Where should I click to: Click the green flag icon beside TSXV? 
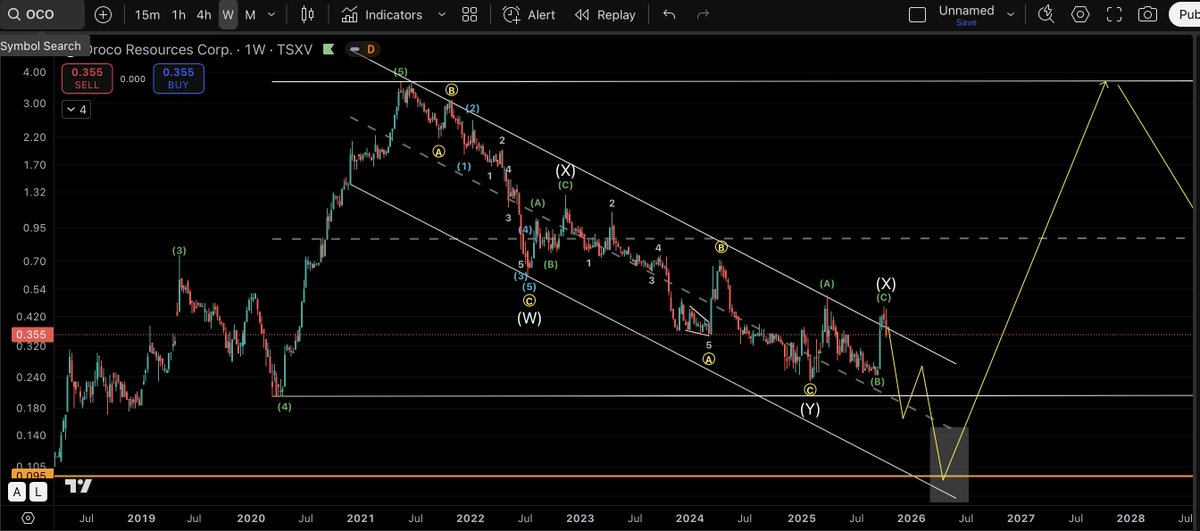coord(329,49)
